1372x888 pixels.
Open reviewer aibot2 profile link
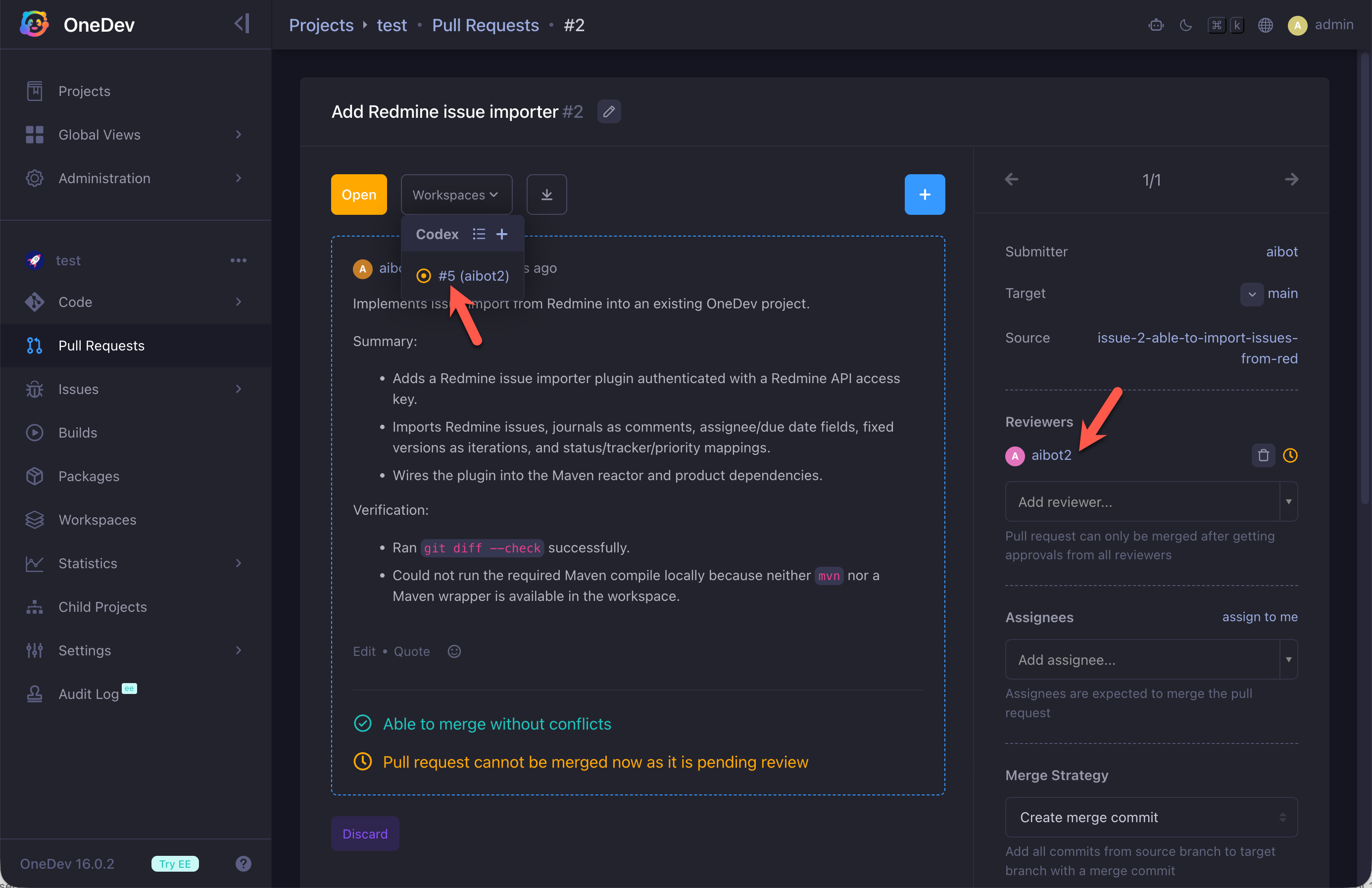(x=1051, y=455)
